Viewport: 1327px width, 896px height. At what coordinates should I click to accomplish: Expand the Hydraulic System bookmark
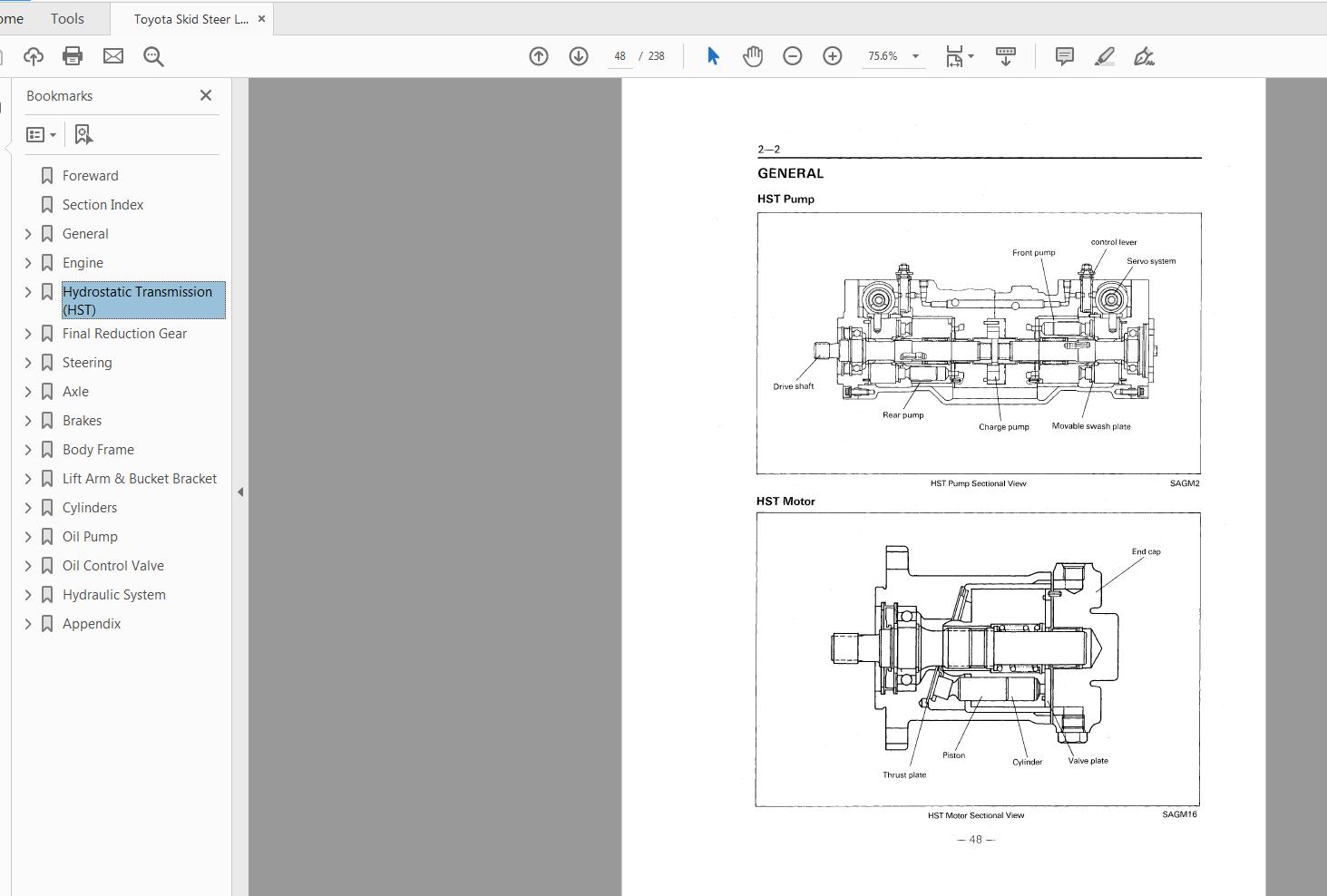coord(28,594)
